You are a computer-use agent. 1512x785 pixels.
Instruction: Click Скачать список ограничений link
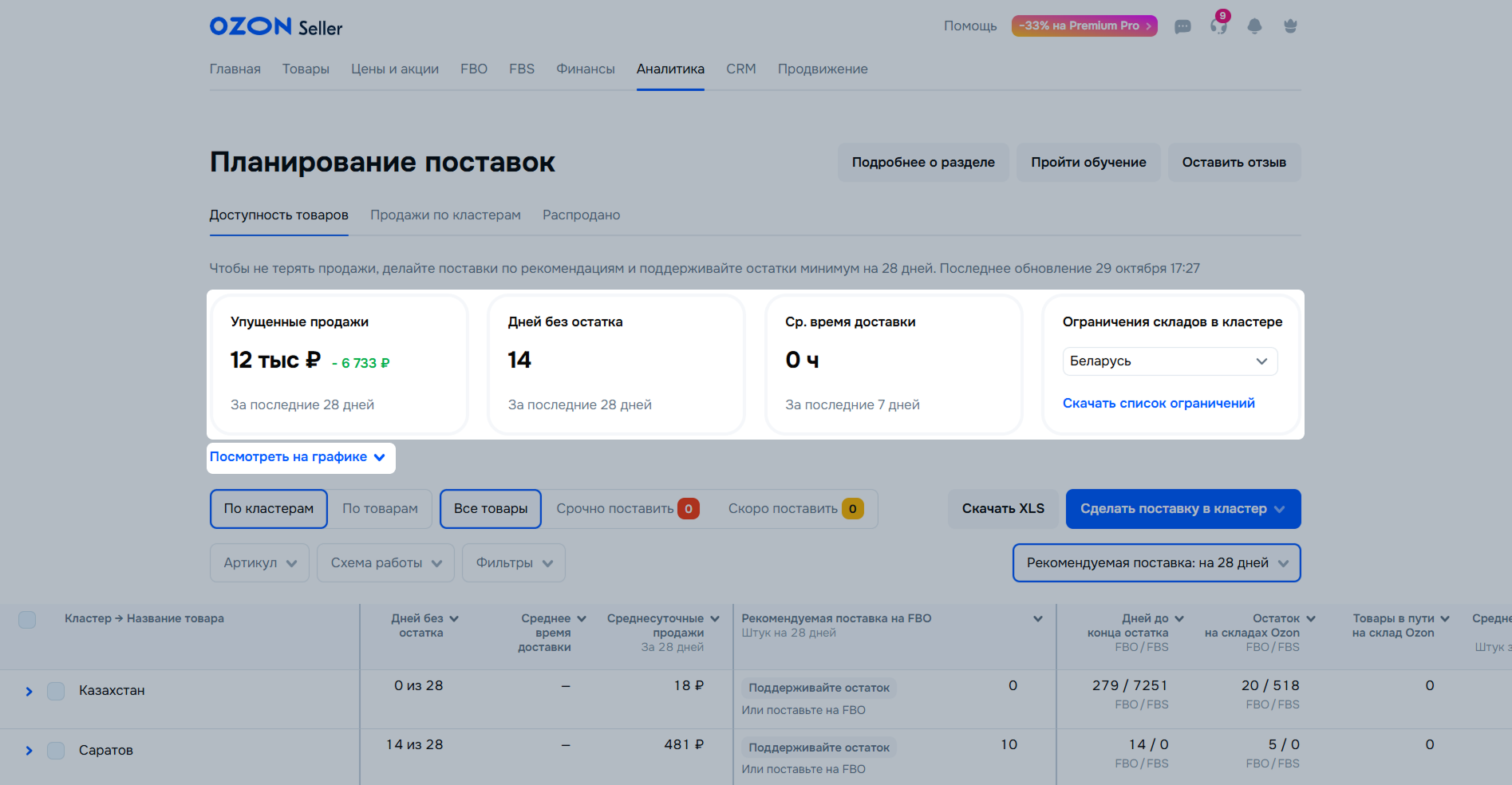1159,404
